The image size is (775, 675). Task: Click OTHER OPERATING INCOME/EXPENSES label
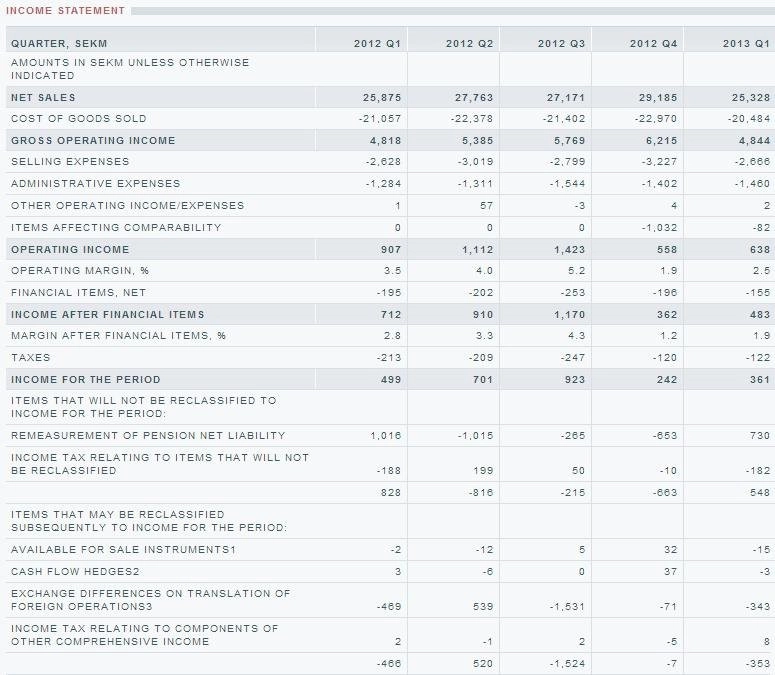128,205
